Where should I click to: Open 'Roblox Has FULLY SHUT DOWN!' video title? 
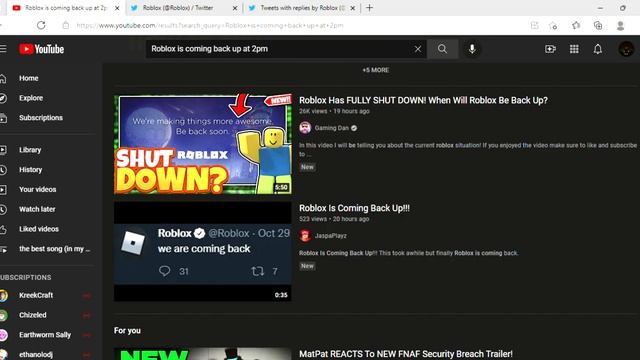pos(423,100)
